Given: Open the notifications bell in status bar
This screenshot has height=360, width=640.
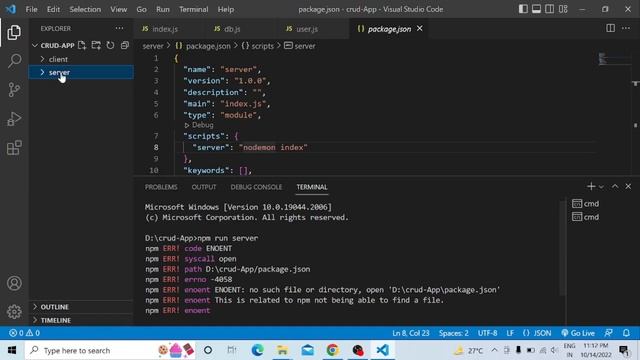Looking at the screenshot, I should point(626,333).
